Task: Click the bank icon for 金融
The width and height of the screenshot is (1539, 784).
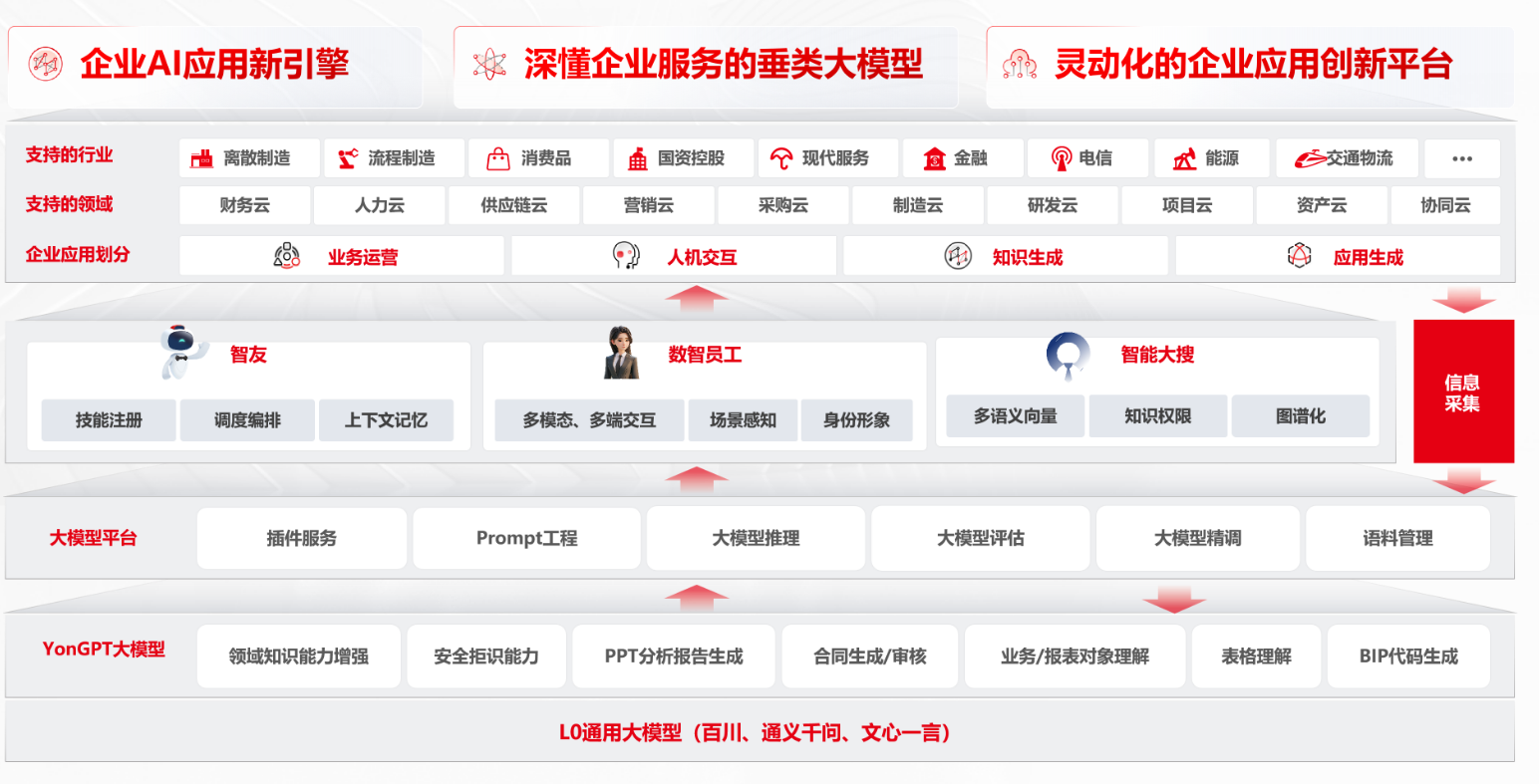Action: [934, 158]
